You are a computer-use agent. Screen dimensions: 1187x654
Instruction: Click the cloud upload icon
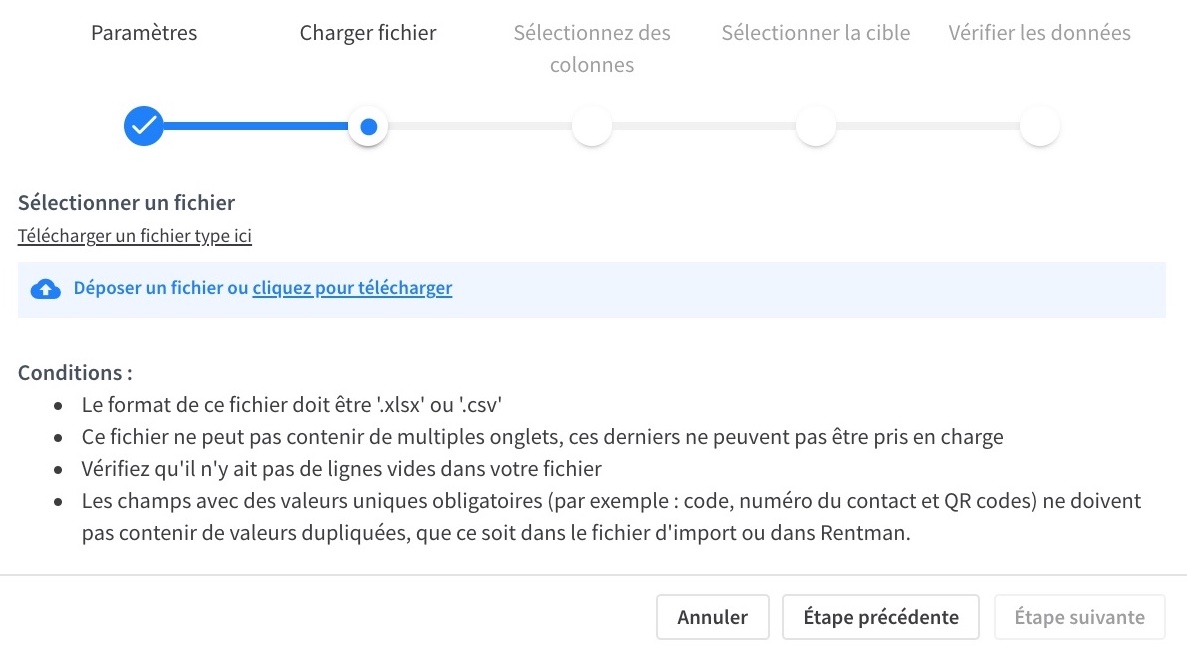45,289
